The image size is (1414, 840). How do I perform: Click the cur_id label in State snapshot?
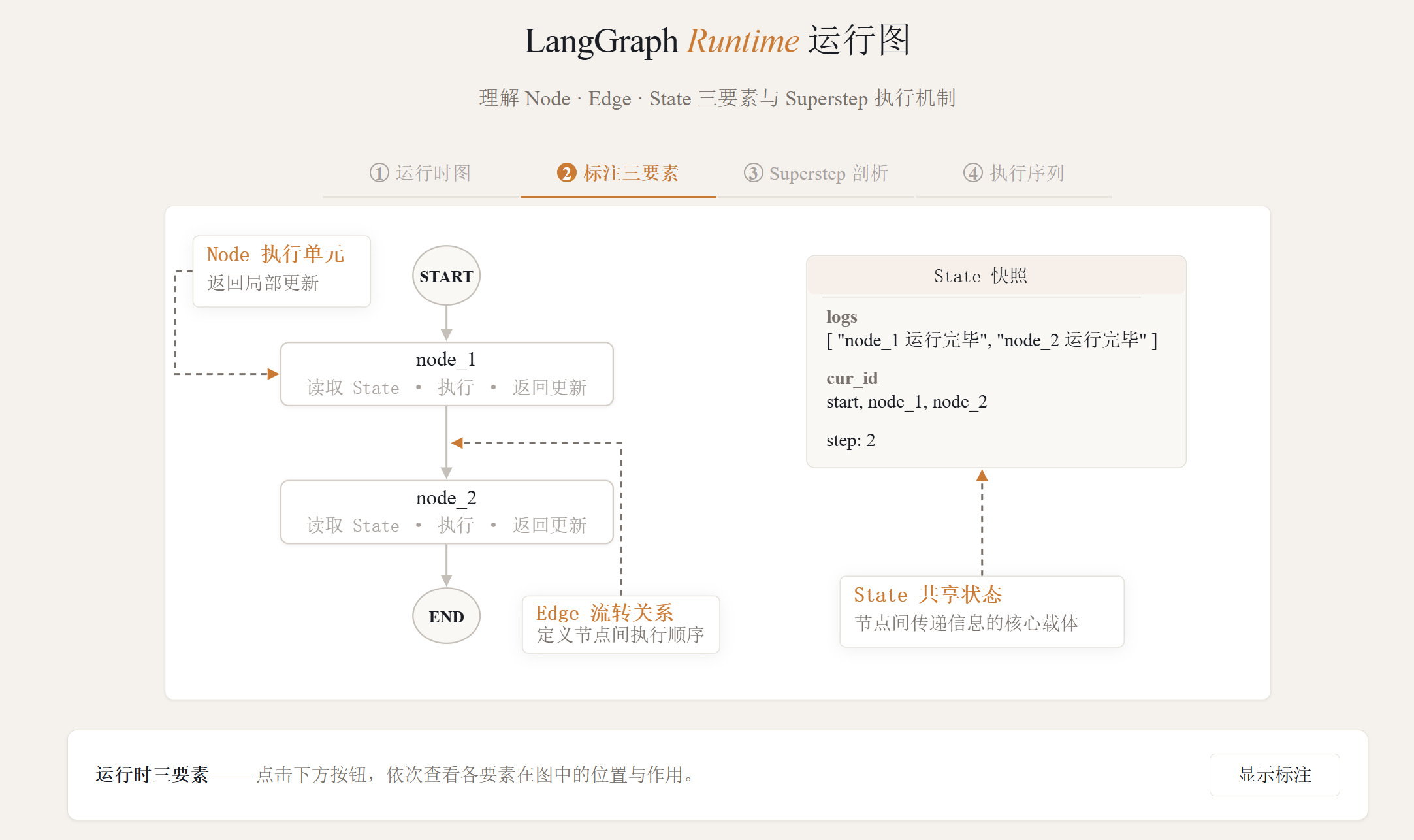coord(852,378)
